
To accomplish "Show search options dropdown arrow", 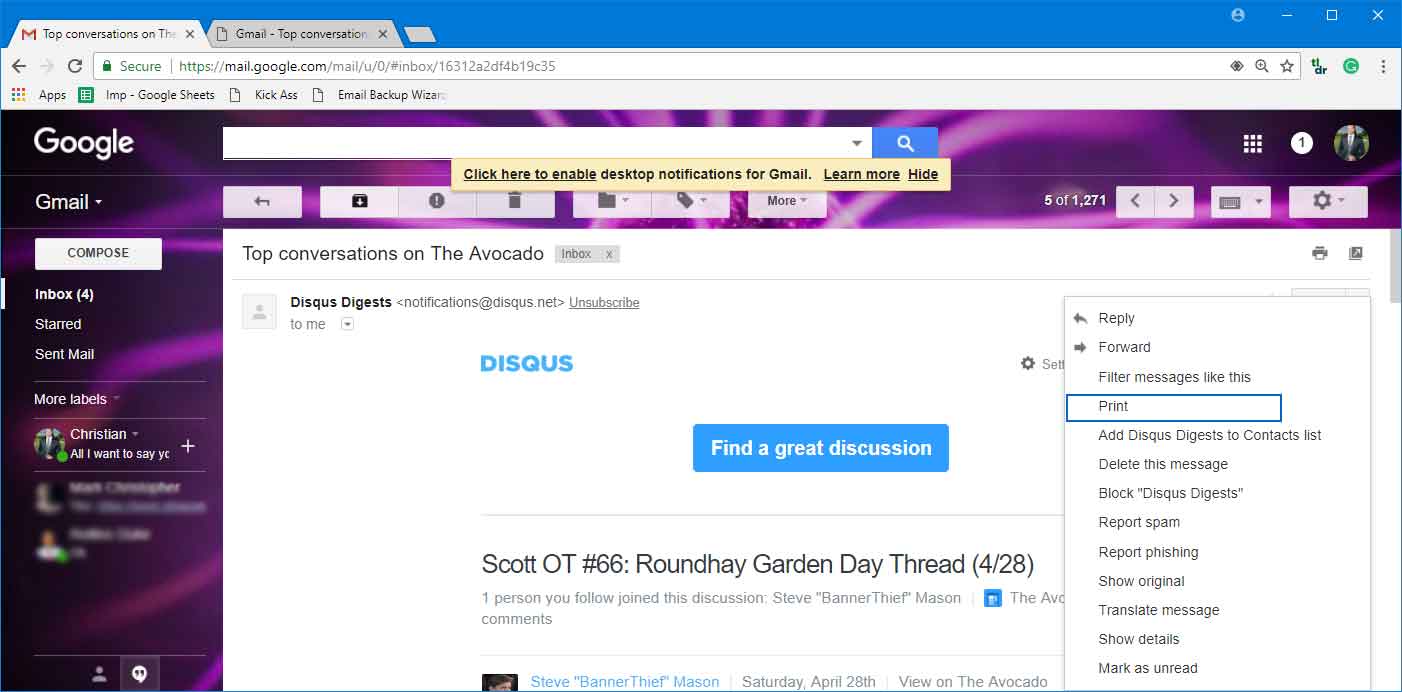I will pyautogui.click(x=856, y=143).
